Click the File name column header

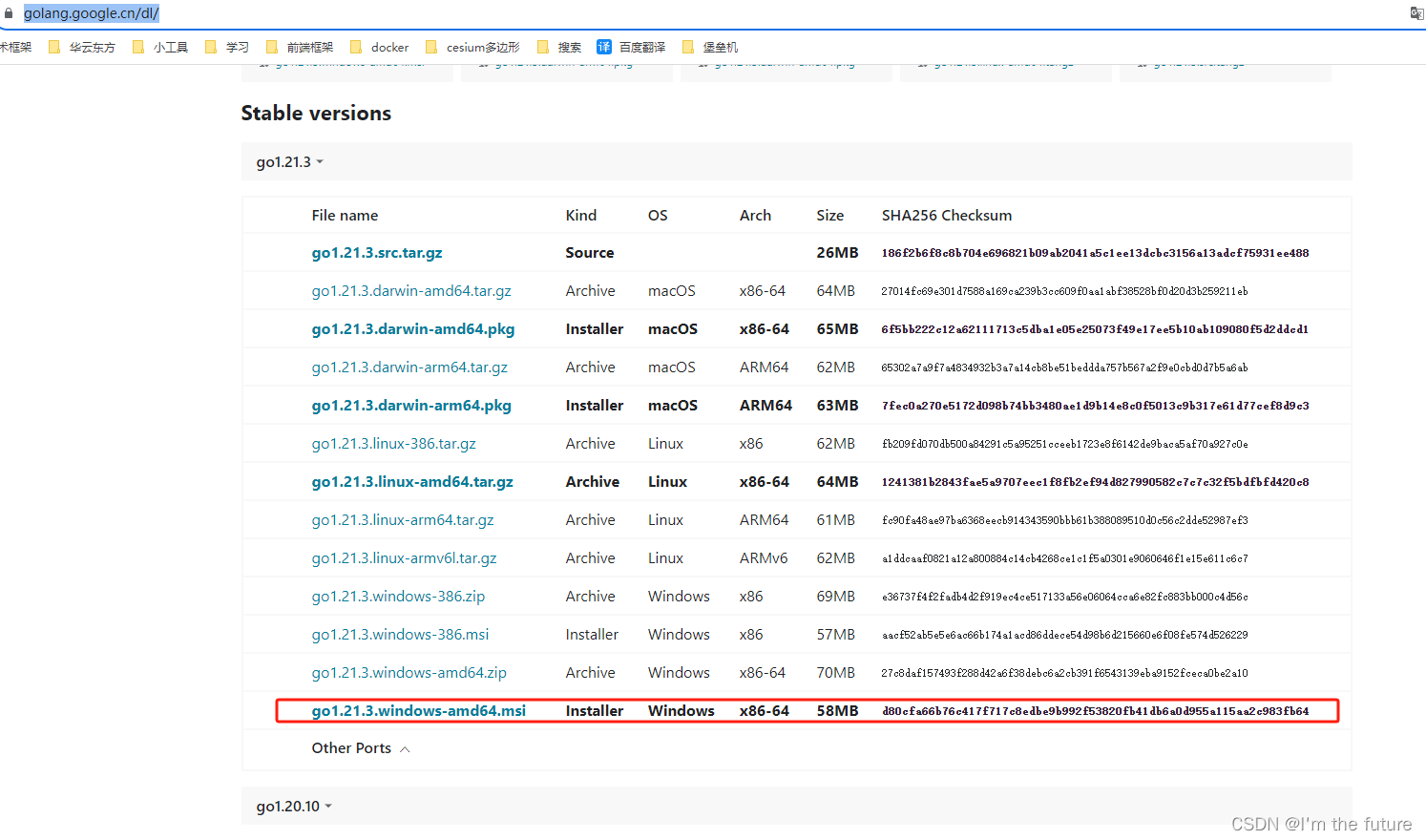click(x=345, y=216)
